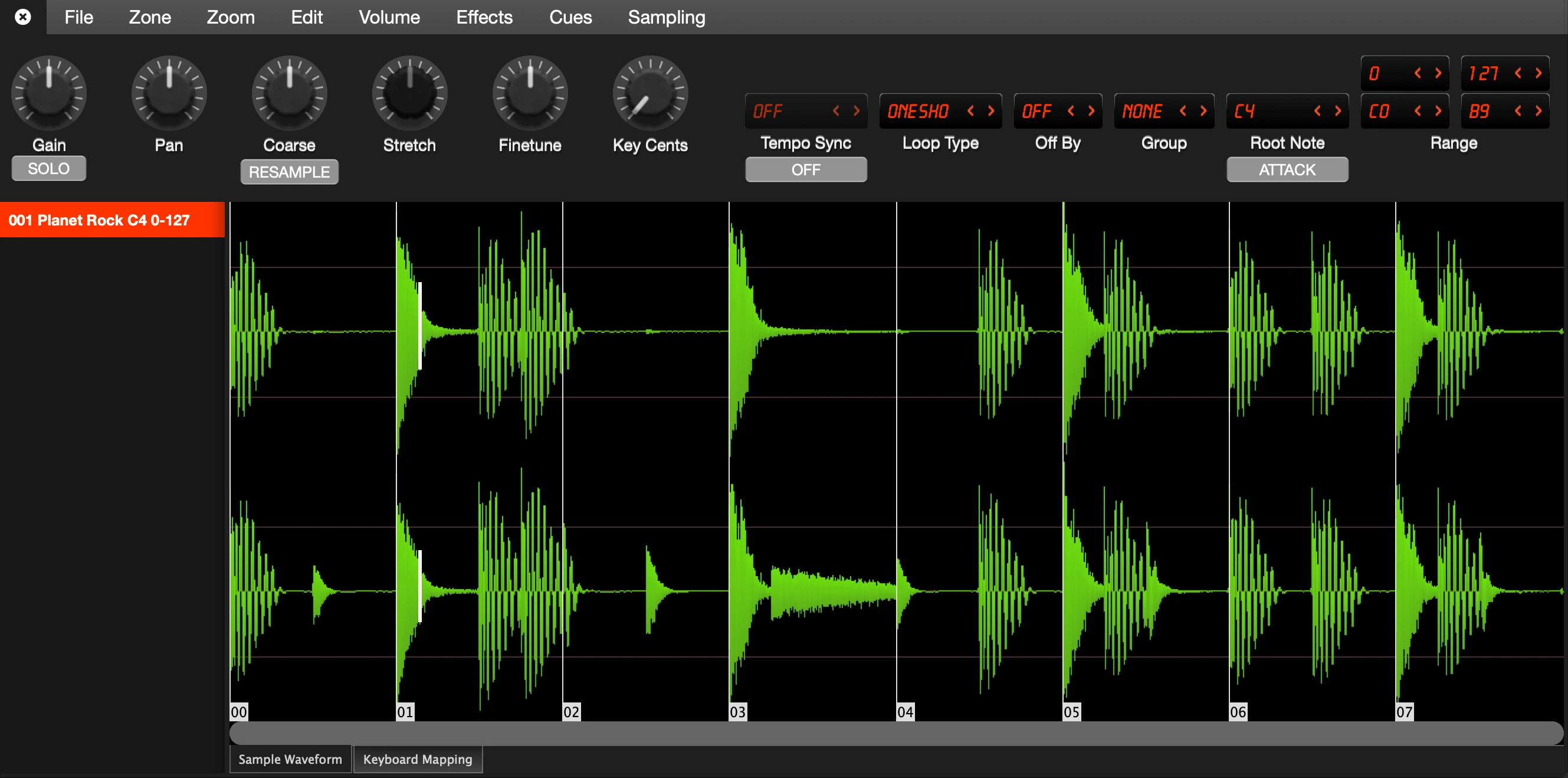Viewport: 1568px width, 778px height.
Task: Click the Finetune knob
Action: coord(530,93)
